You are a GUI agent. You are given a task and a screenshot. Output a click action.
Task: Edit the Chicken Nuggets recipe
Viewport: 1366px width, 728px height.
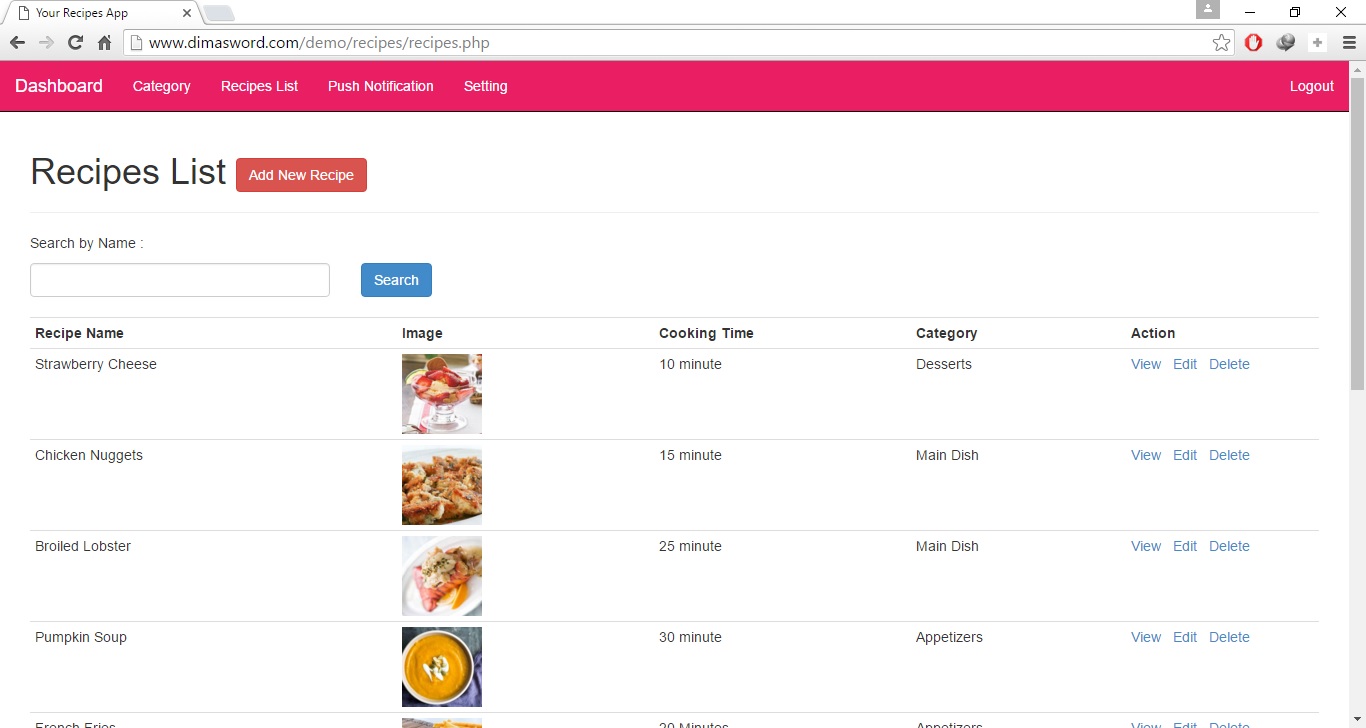[1184, 455]
